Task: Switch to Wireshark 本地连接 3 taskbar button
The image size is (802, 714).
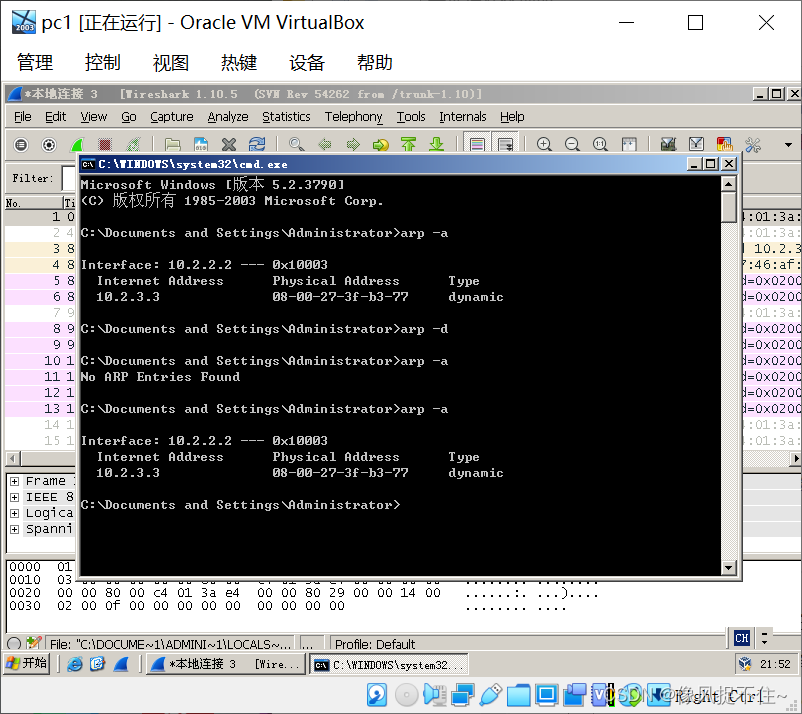Action: [x=226, y=664]
